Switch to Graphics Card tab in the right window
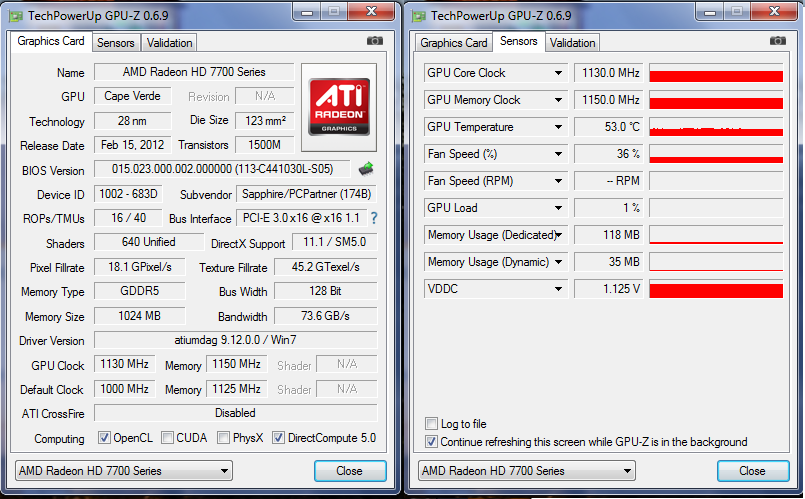805x499 pixels. [x=454, y=43]
